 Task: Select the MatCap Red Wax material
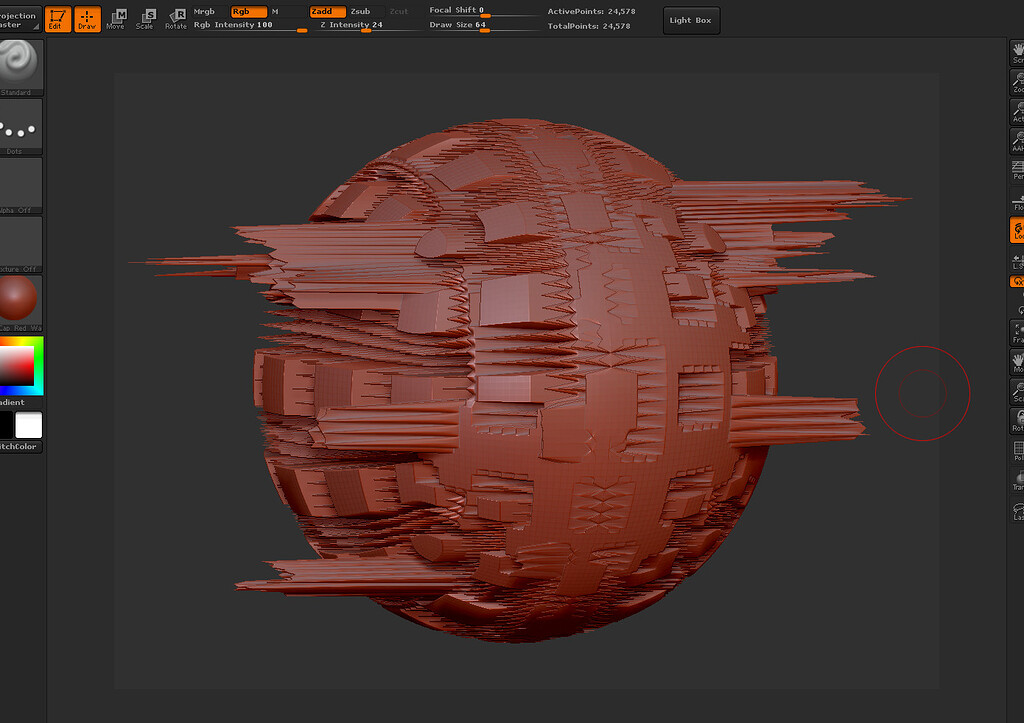pyautogui.click(x=18, y=298)
